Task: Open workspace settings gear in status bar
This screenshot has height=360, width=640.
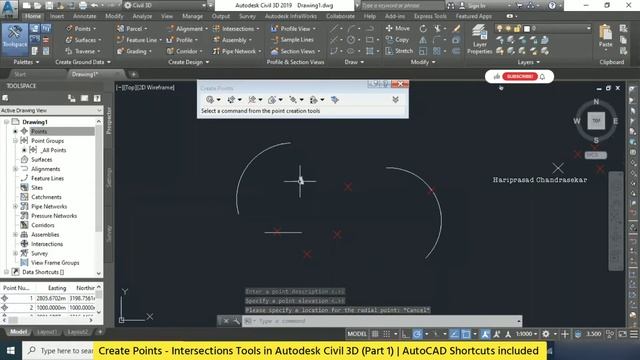Action: [546, 334]
